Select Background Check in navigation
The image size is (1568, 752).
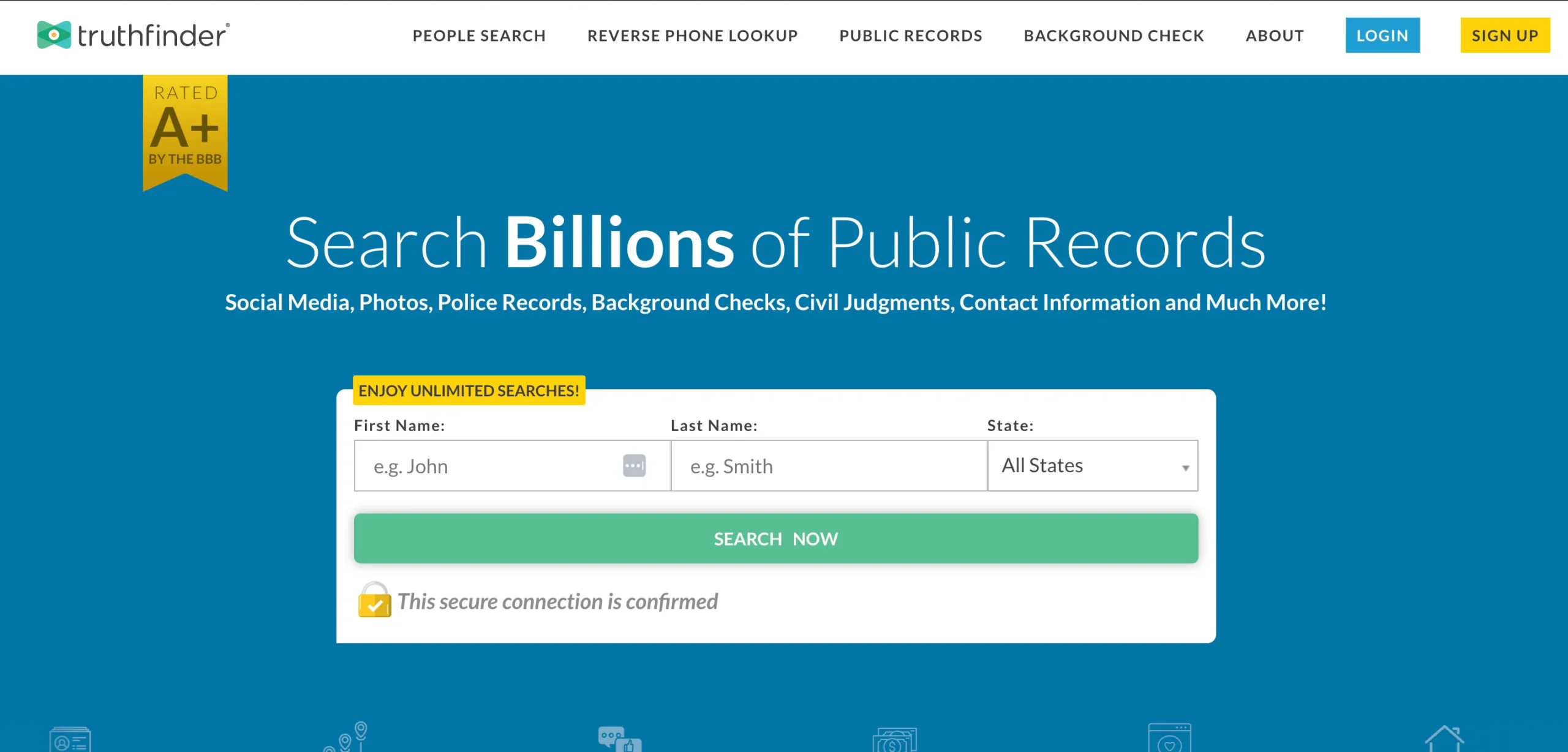(x=1114, y=36)
